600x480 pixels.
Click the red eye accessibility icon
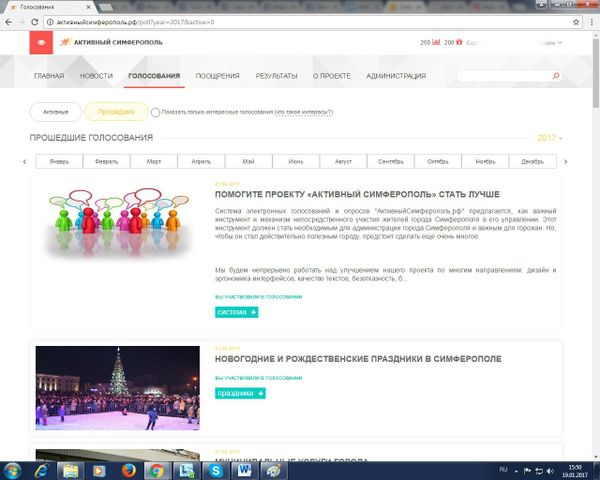41,42
